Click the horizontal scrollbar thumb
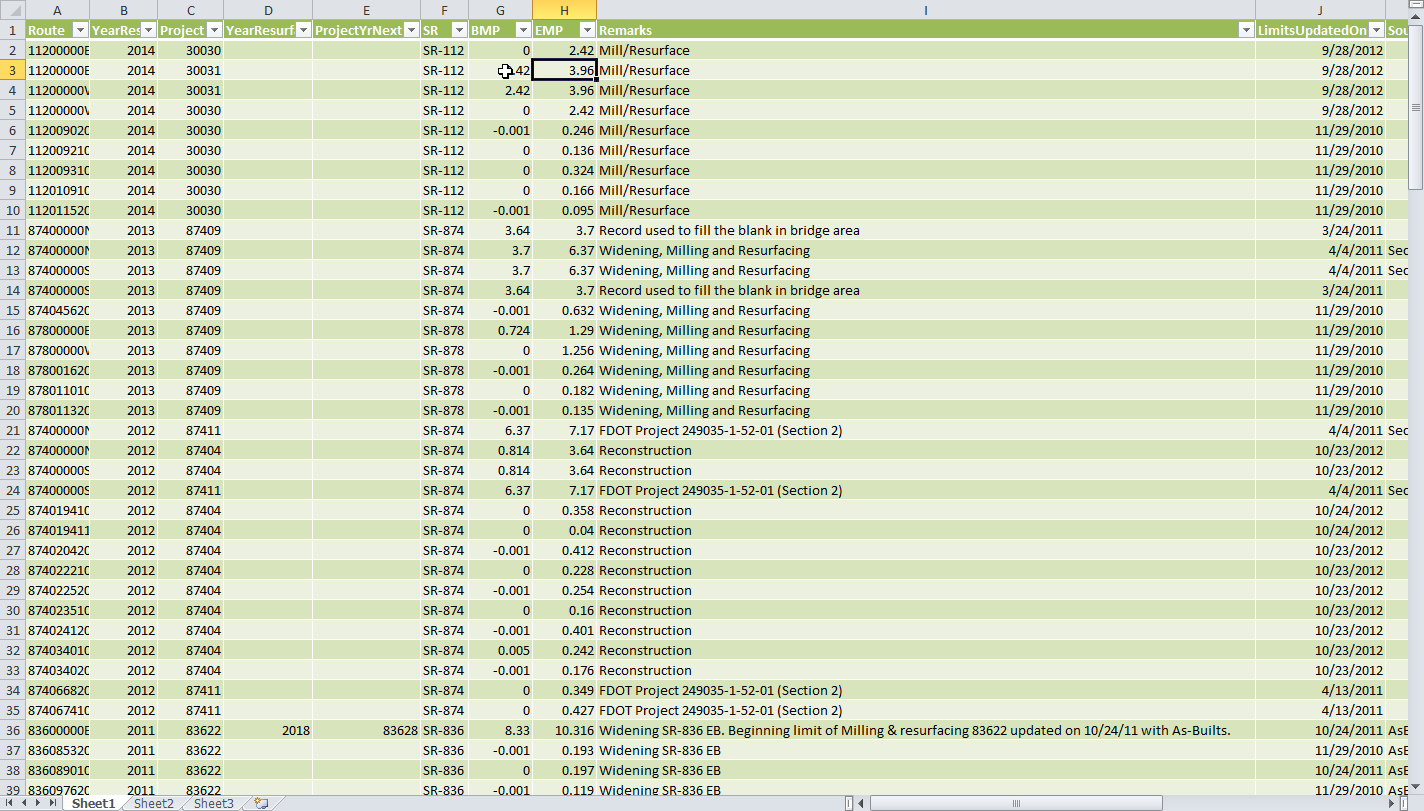 point(1017,803)
